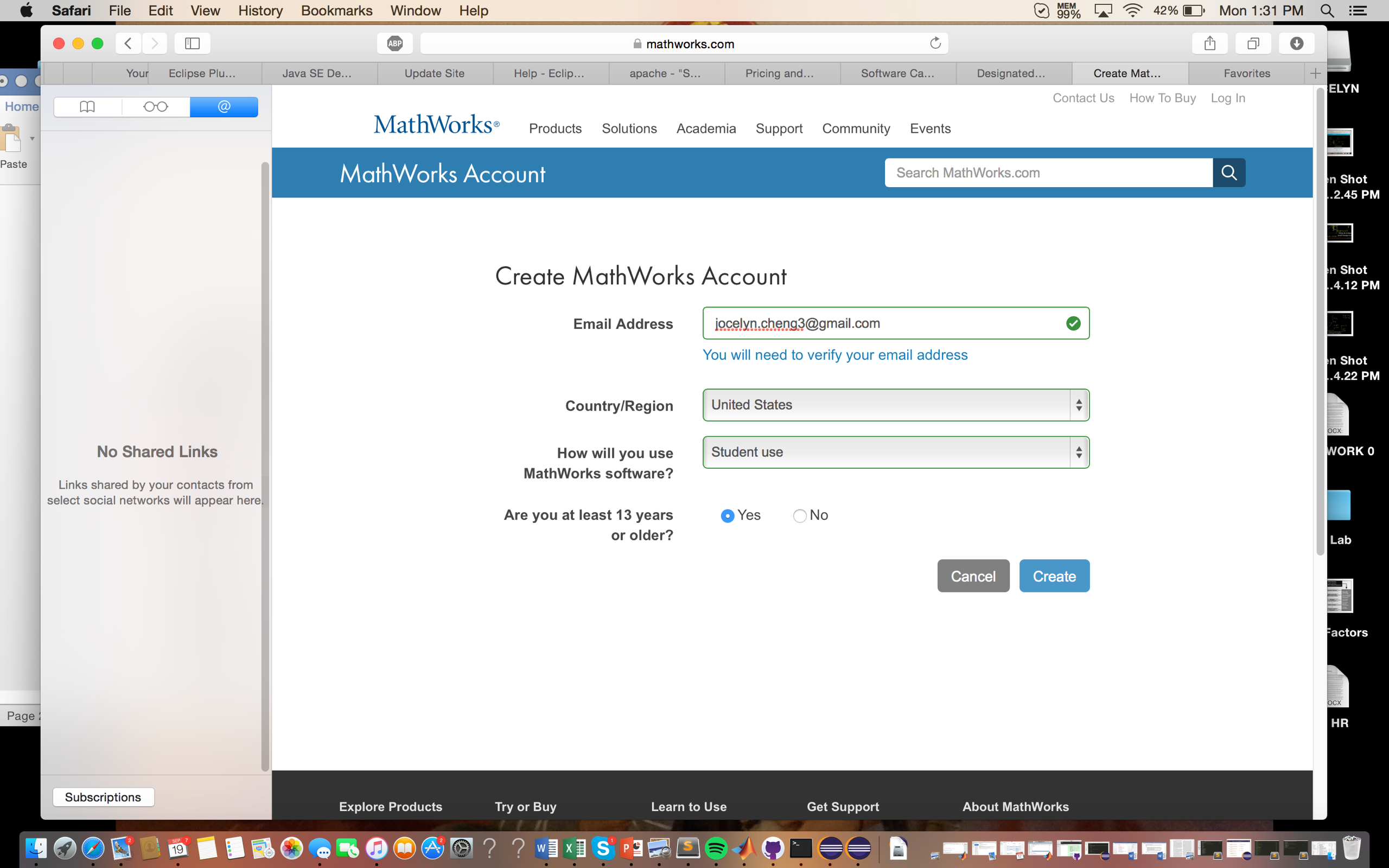Image resolution: width=1389 pixels, height=868 pixels.
Task: Open System Preferences in the Dock
Action: [462, 848]
